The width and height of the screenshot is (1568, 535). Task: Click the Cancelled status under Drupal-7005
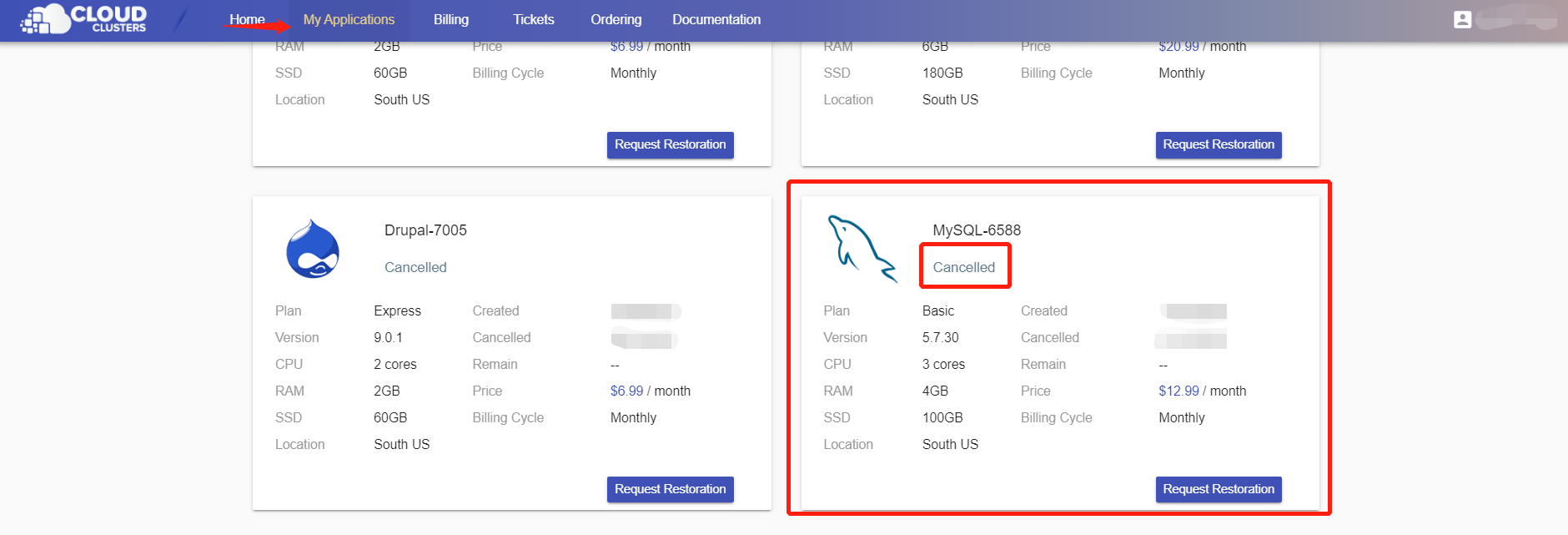(x=415, y=267)
